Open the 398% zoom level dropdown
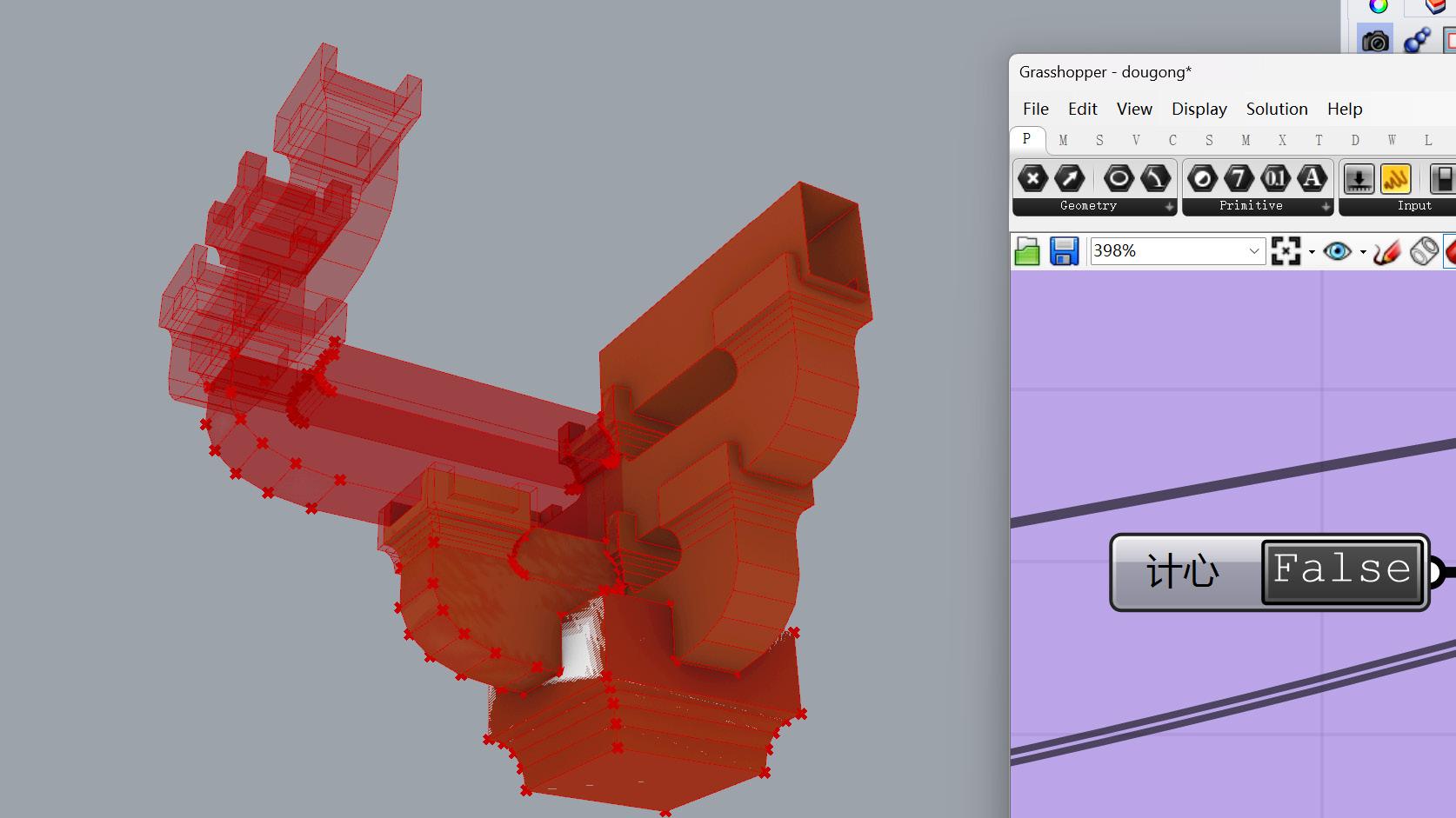Viewport: 1456px width, 818px height. point(1253,251)
